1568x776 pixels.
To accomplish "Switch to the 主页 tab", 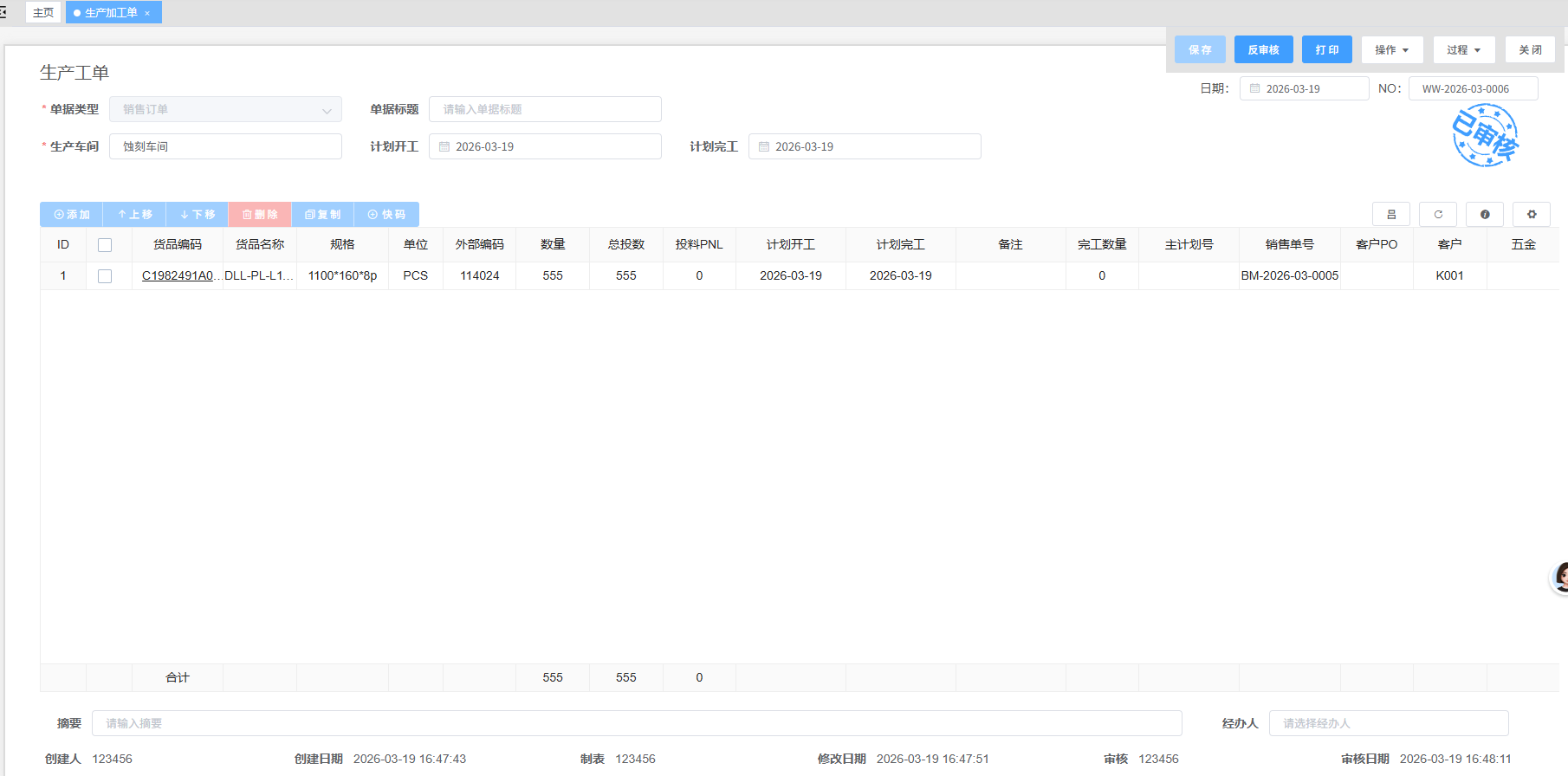I will pyautogui.click(x=43, y=12).
